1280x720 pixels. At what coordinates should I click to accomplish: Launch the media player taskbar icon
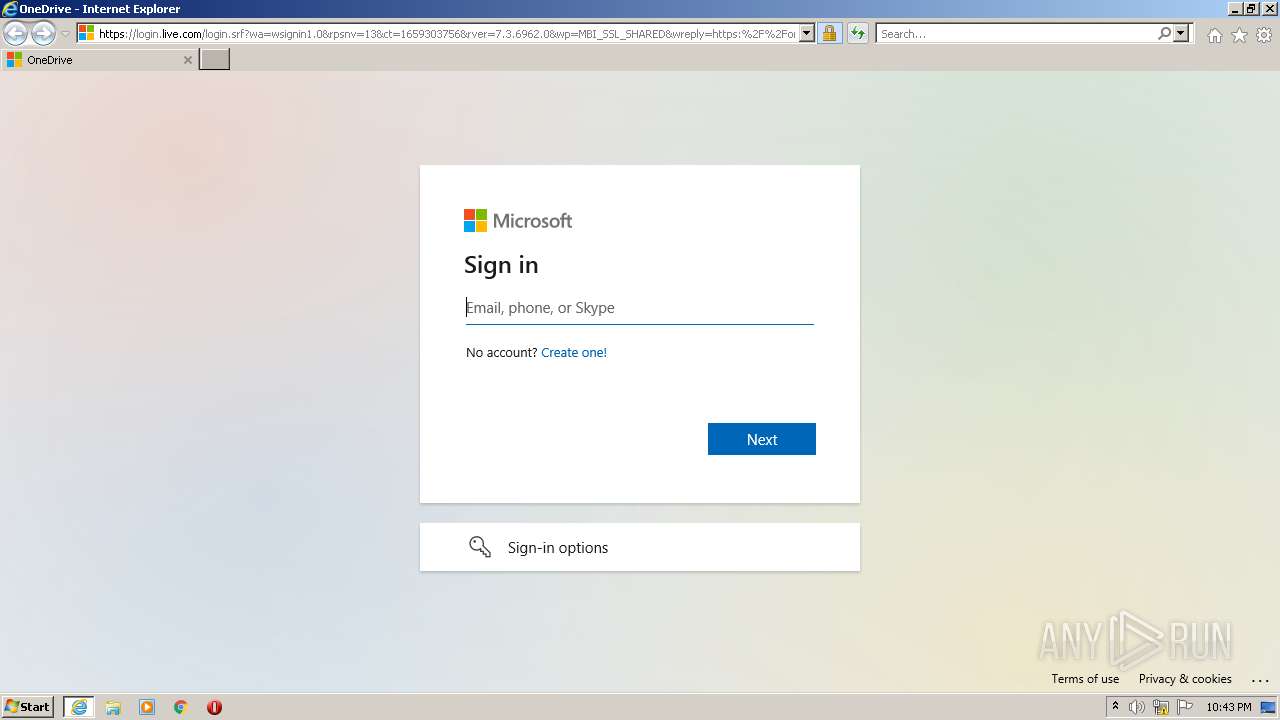pyautogui.click(x=147, y=707)
